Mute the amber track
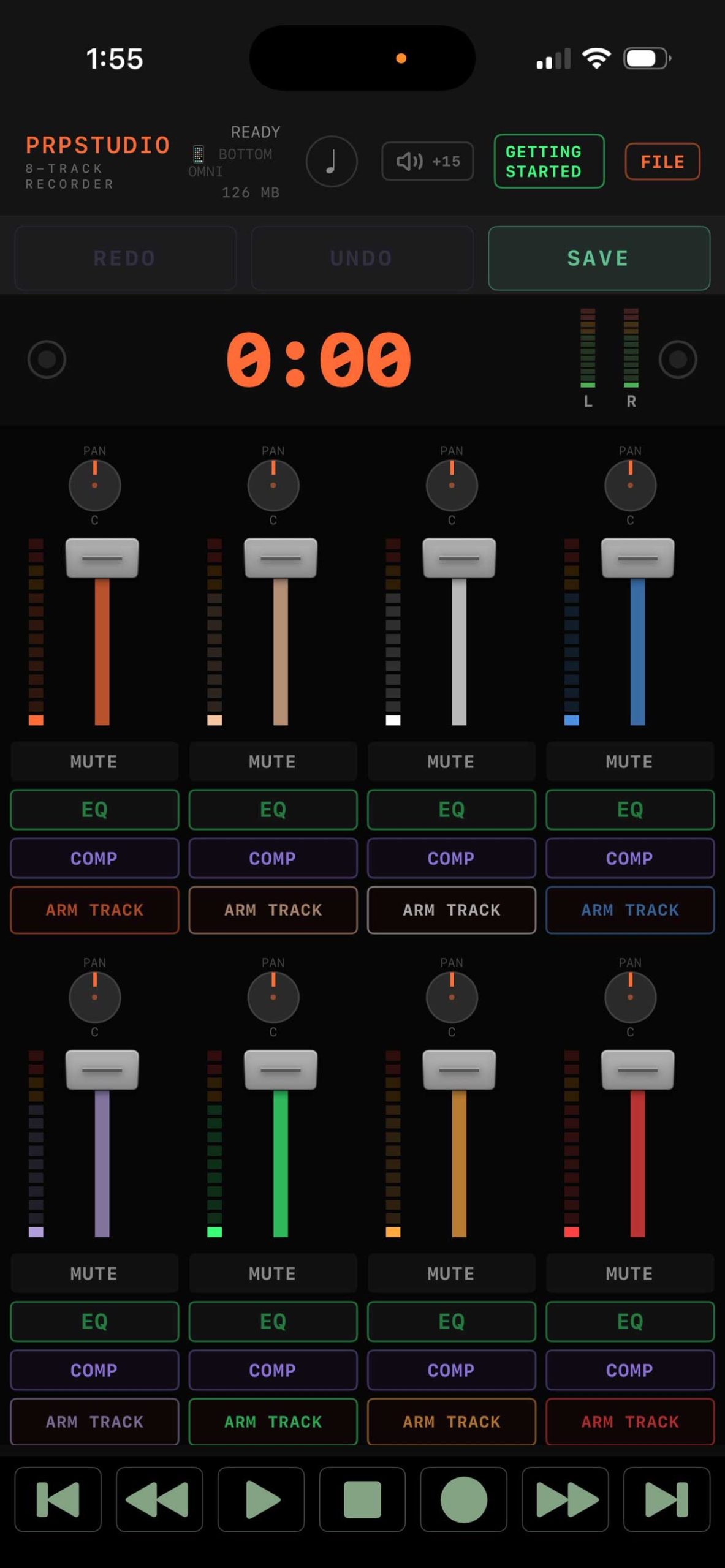Screen dimensions: 725x1568 452,1273
